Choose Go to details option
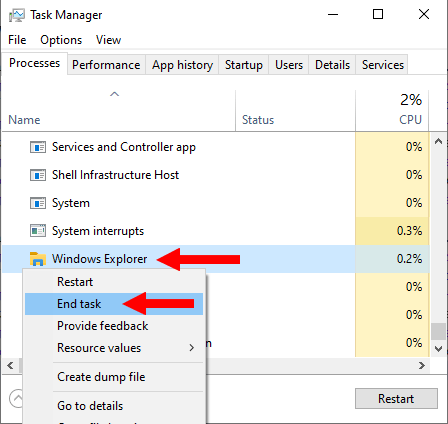This screenshot has width=448, height=424. click(x=114, y=406)
